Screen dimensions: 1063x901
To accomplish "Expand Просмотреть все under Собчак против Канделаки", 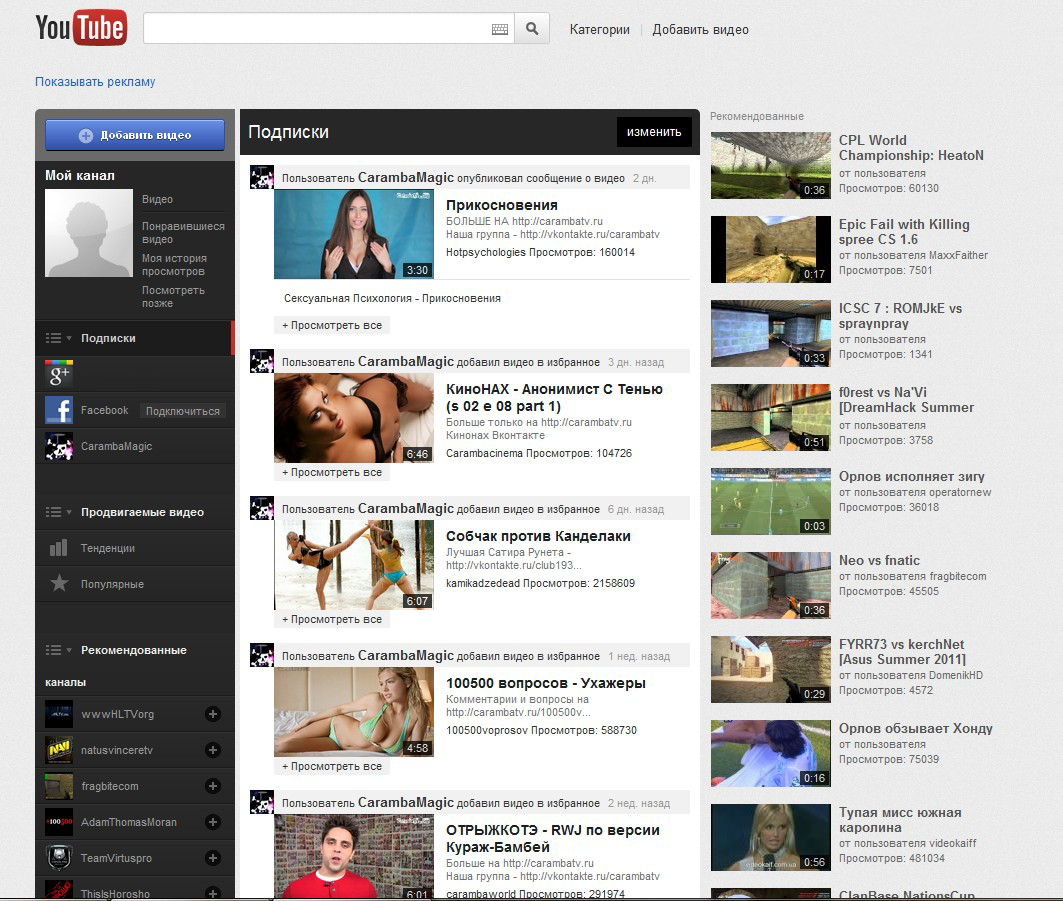I will tap(332, 620).
